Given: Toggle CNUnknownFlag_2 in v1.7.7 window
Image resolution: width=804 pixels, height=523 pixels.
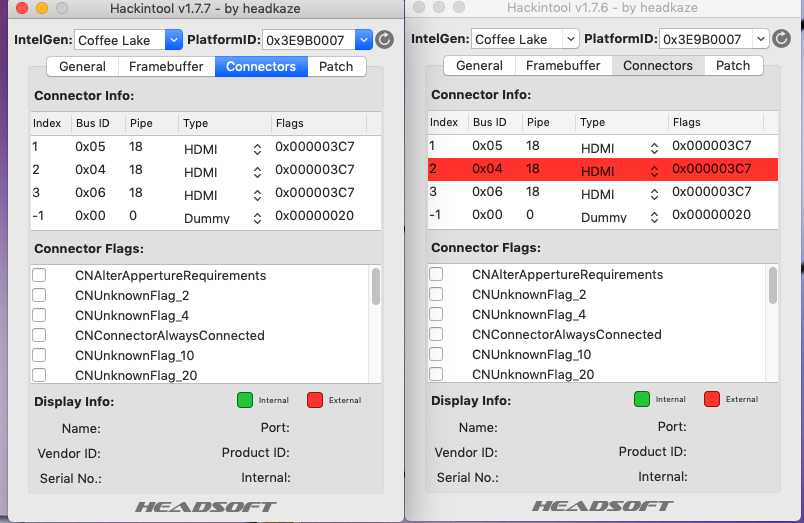Looking at the screenshot, I should click(39, 295).
